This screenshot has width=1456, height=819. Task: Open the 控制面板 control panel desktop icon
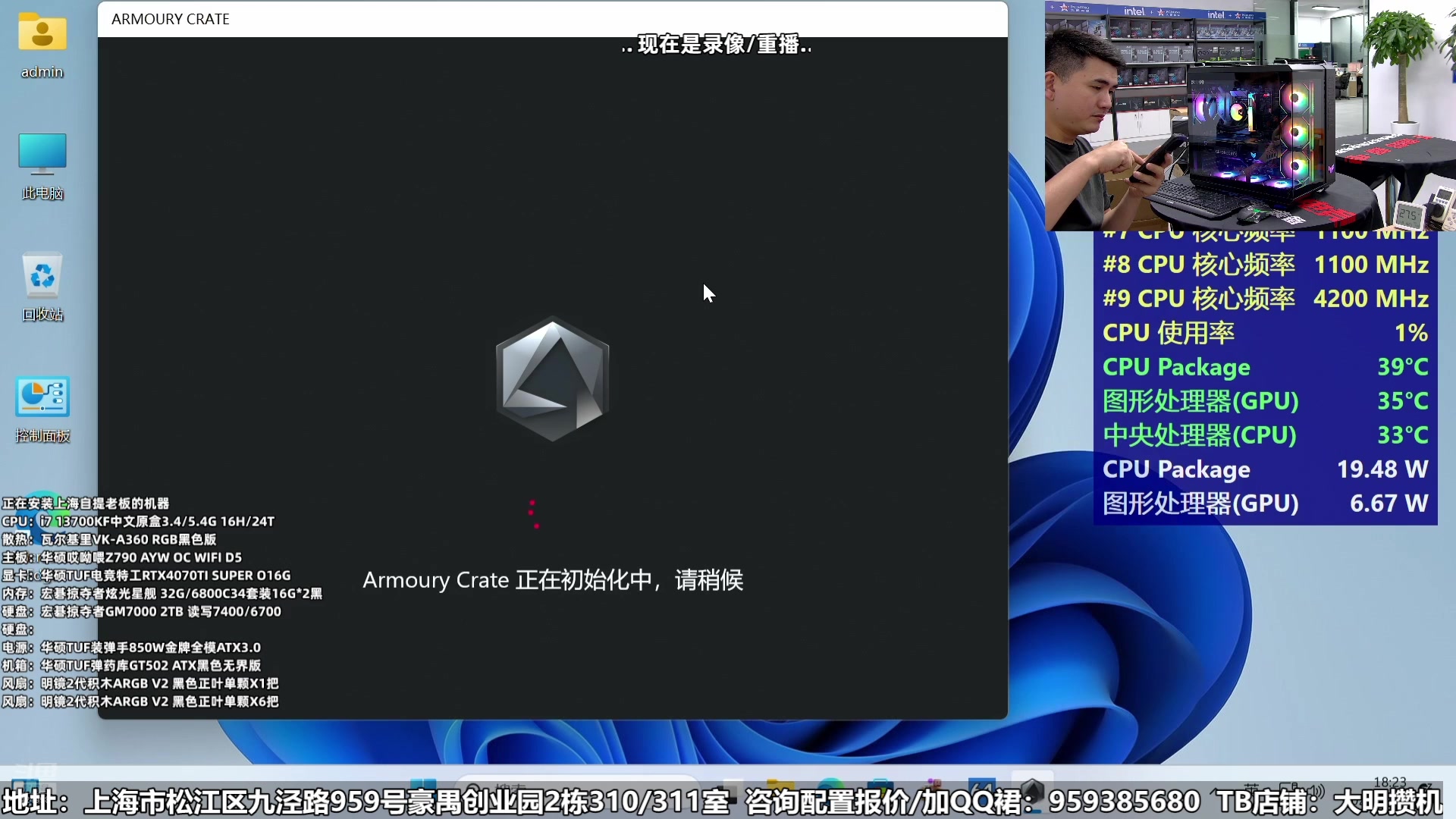pyautogui.click(x=42, y=409)
